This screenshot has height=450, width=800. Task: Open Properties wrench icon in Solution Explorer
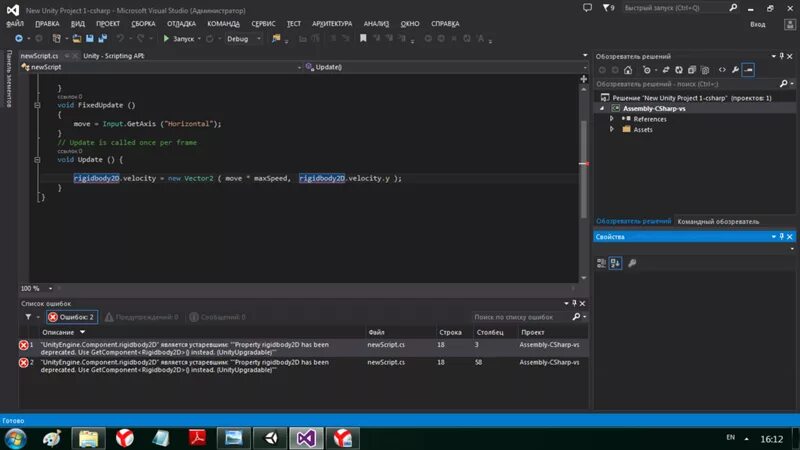point(735,70)
